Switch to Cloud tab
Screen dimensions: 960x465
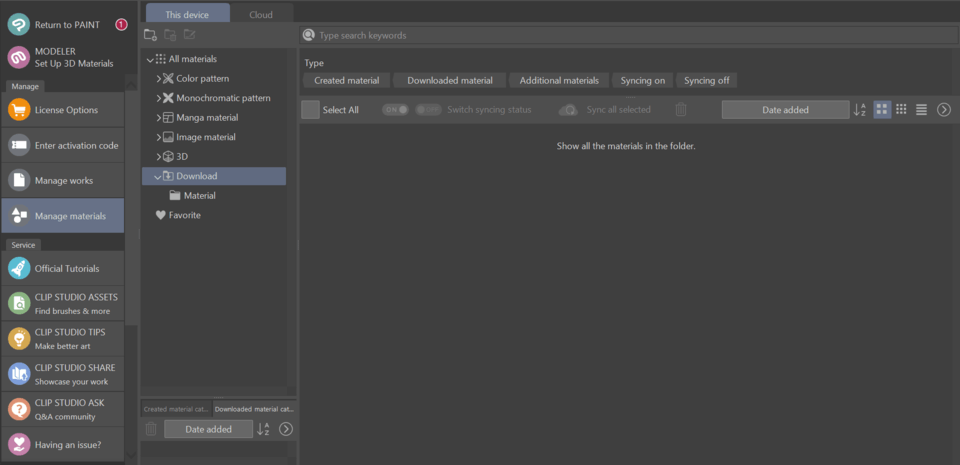click(261, 14)
